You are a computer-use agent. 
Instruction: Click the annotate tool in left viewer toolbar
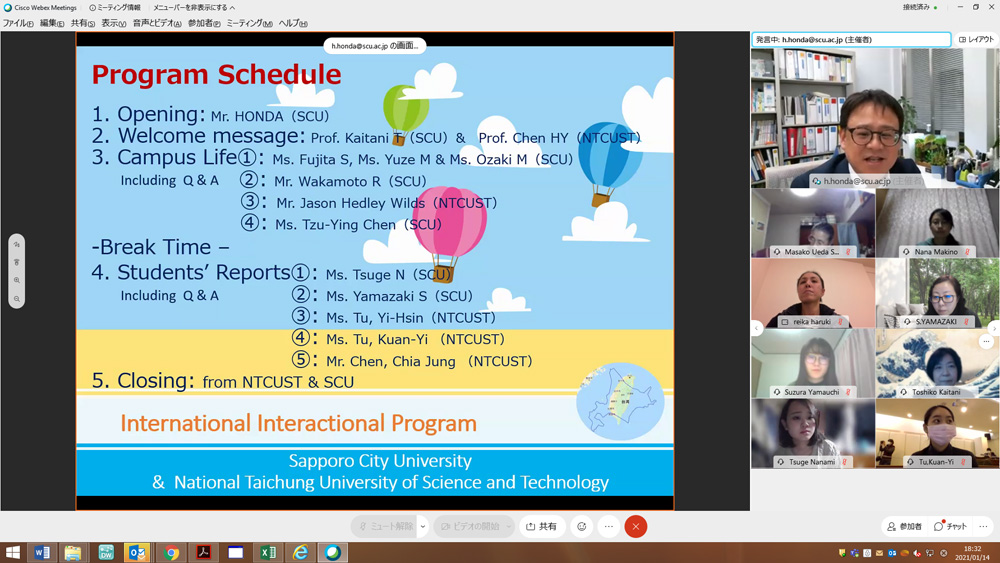coord(17,245)
